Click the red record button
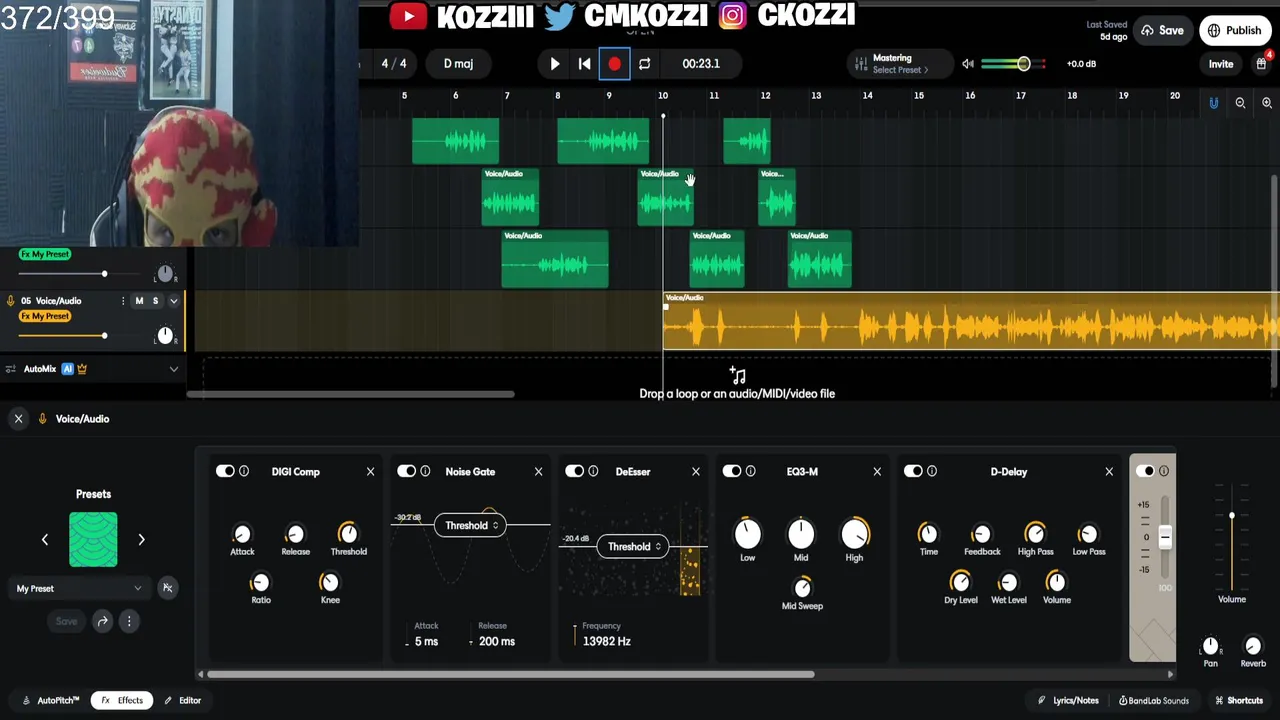Viewport: 1280px width, 720px height. 614,64
